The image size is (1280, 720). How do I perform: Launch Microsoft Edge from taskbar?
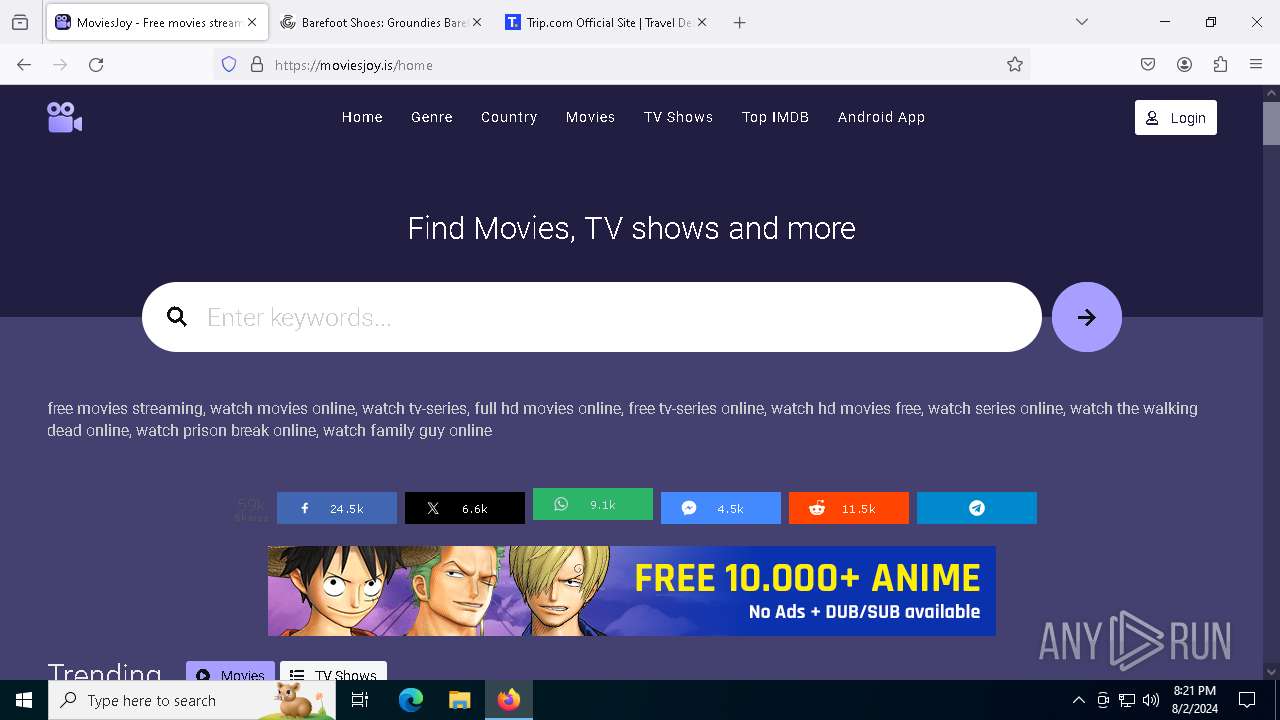tap(411, 700)
